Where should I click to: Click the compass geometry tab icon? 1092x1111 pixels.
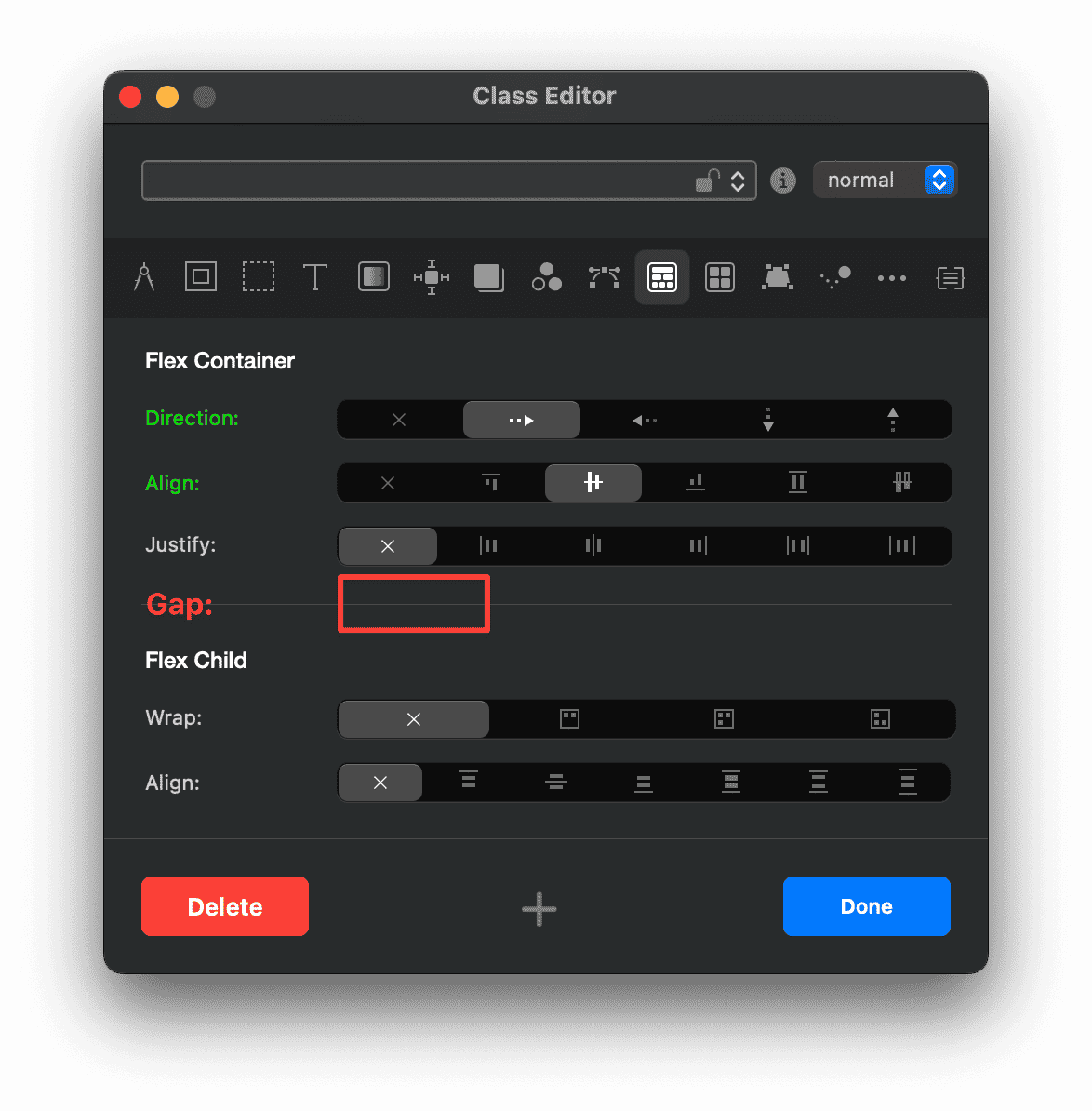[144, 277]
